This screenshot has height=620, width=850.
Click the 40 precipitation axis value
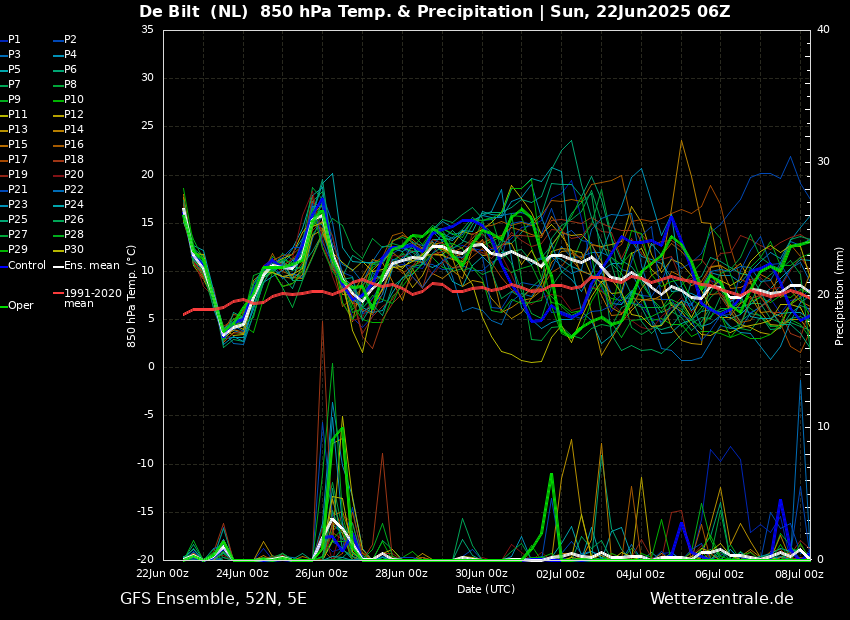(x=823, y=30)
